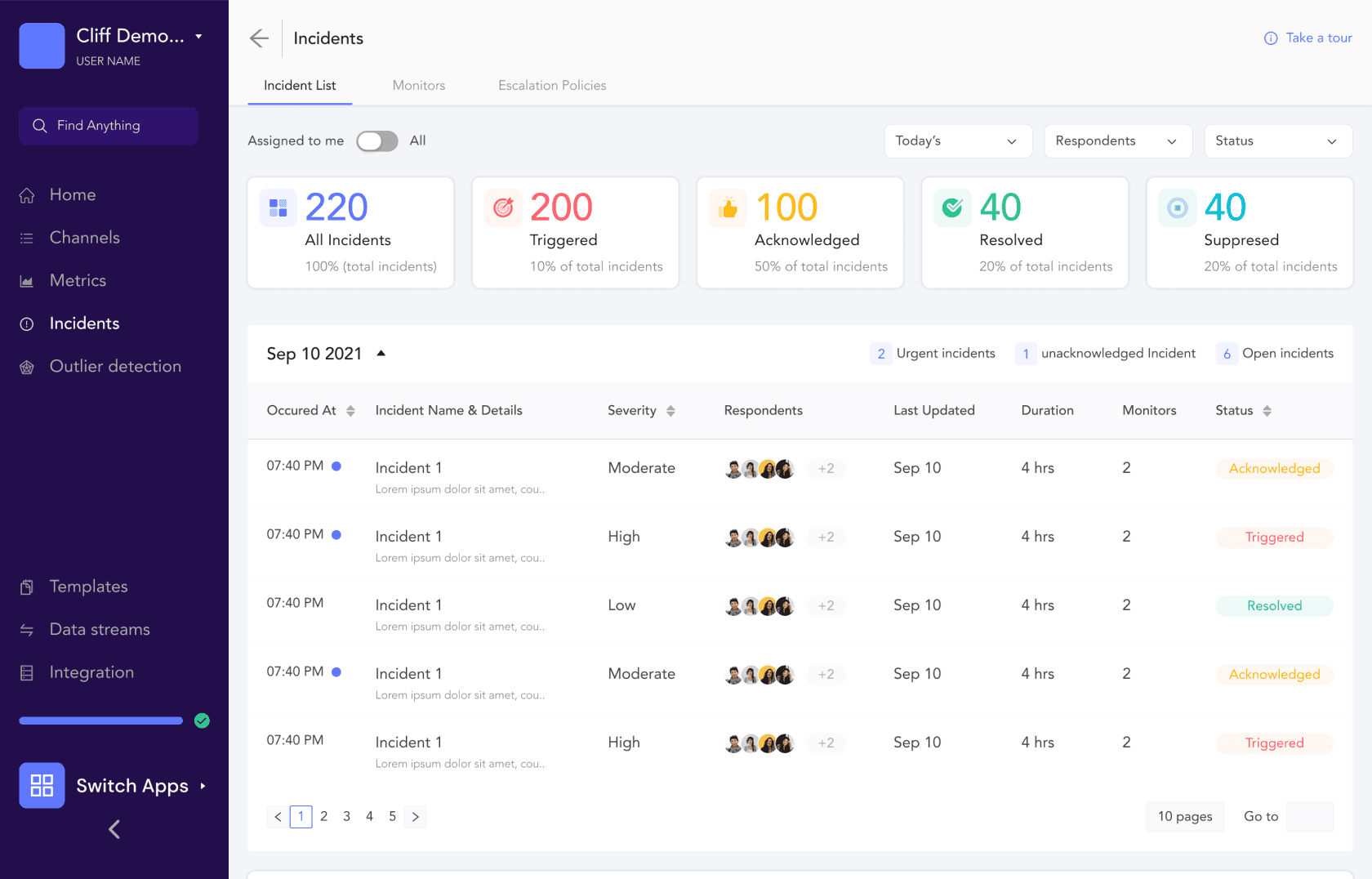Select current page 1 in pagination
1372x879 pixels.
point(301,817)
